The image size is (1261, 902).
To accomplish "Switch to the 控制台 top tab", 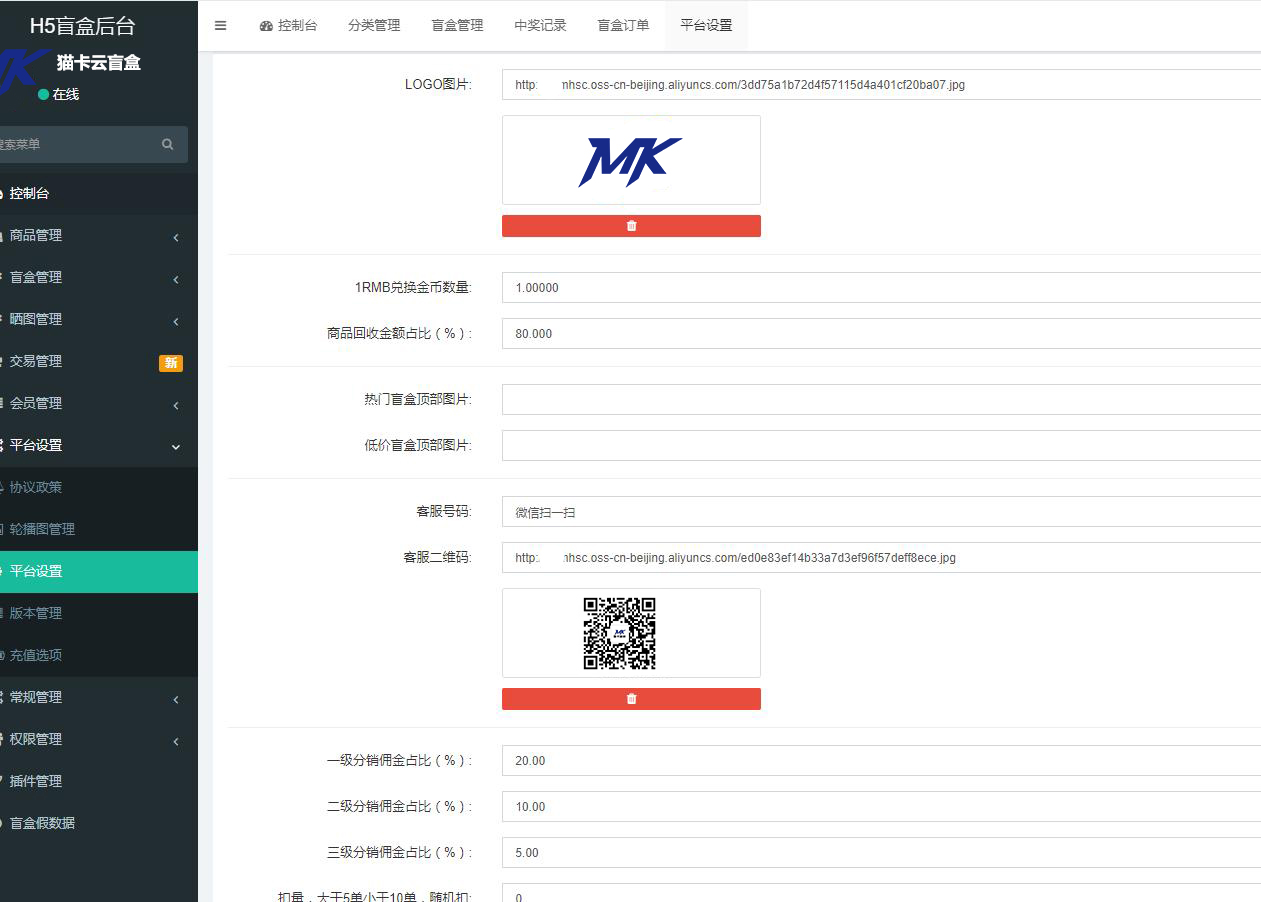I will 288,26.
